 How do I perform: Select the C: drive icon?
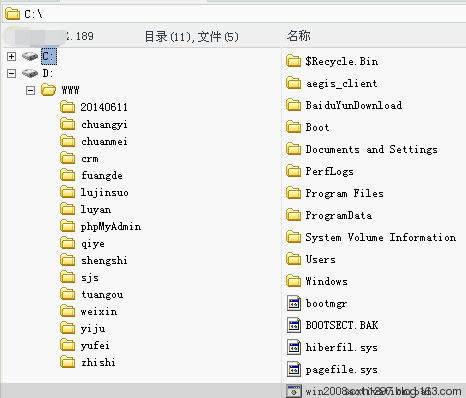[x=30, y=56]
